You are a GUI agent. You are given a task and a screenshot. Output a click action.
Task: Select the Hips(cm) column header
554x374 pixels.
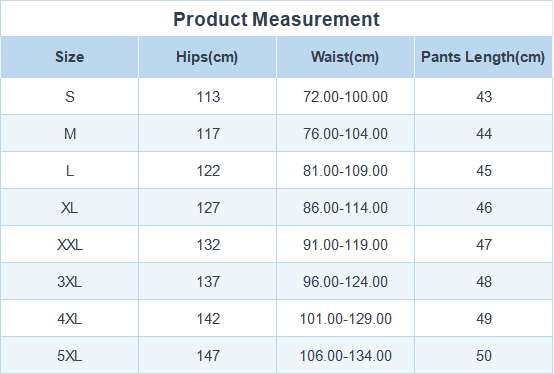207,57
